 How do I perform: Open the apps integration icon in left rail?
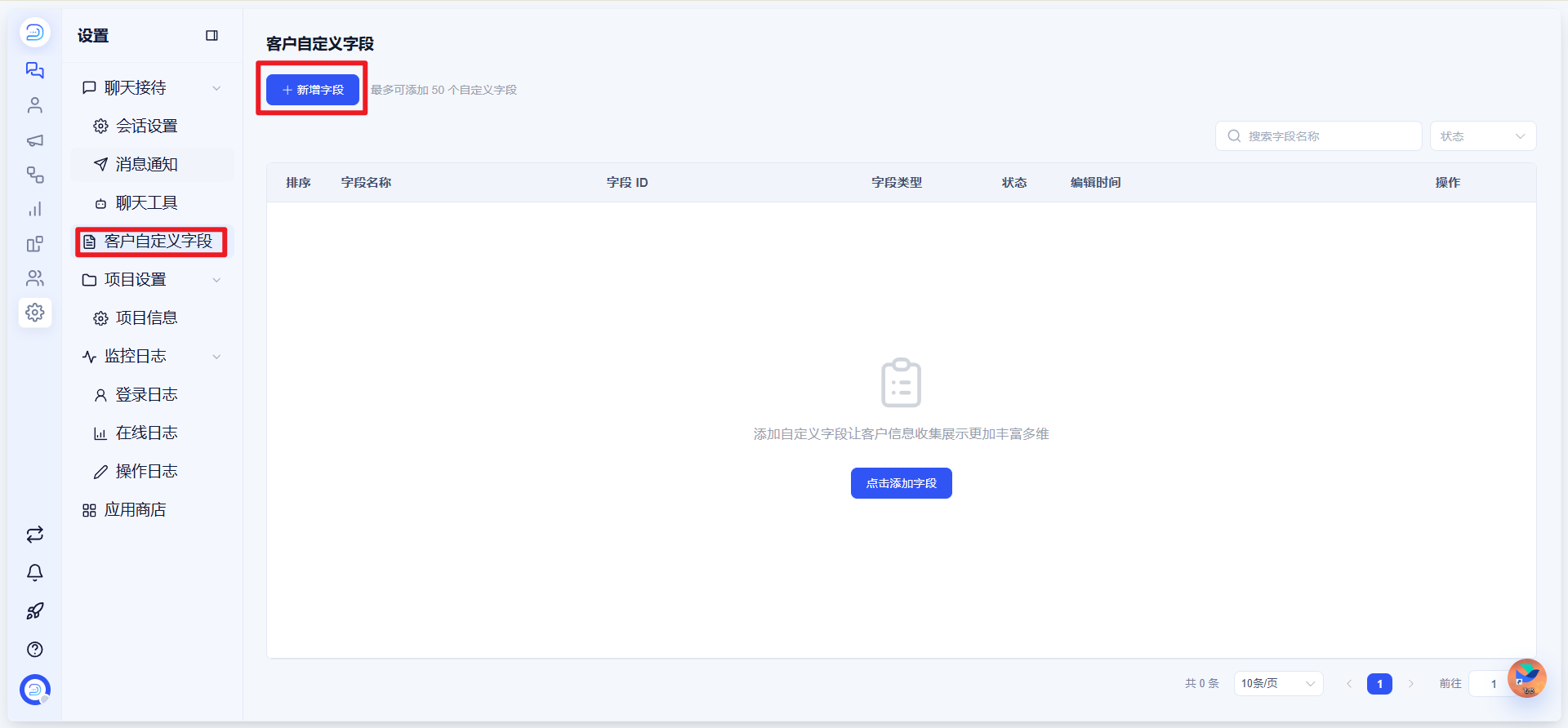34,244
